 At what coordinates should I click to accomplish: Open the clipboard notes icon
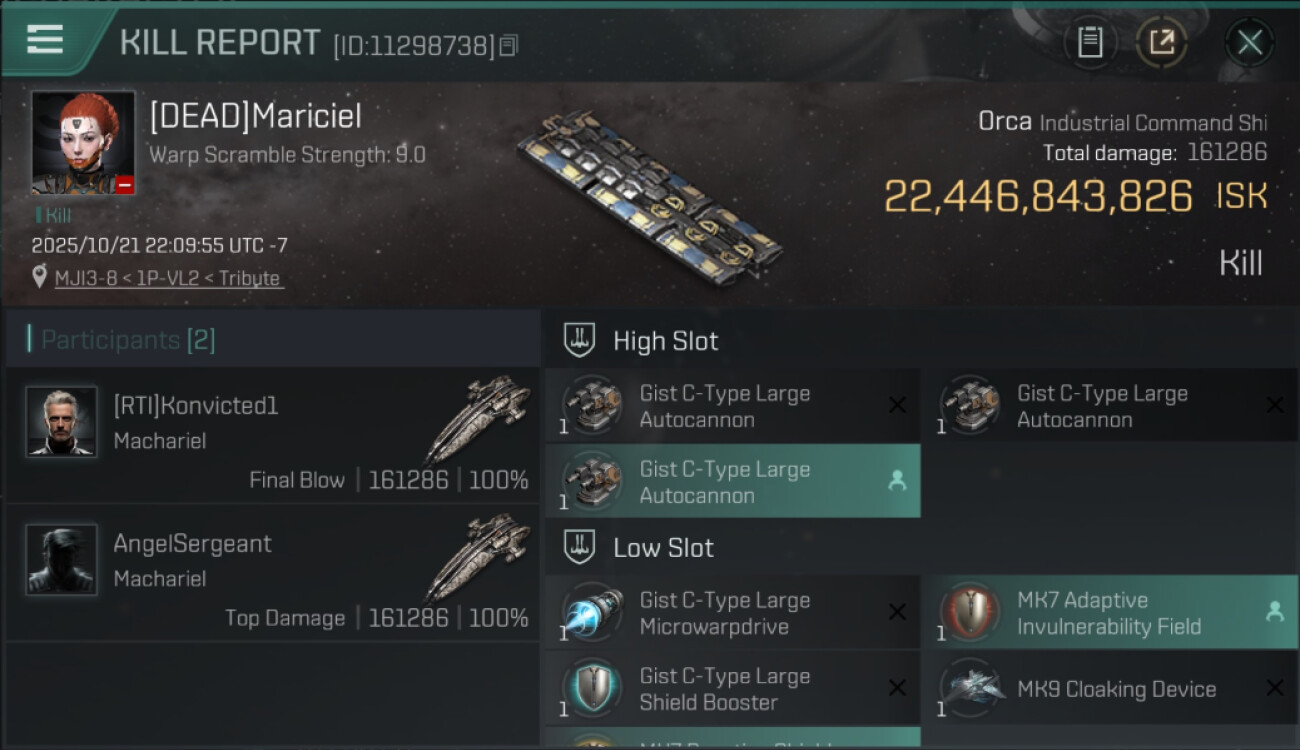tap(1090, 42)
